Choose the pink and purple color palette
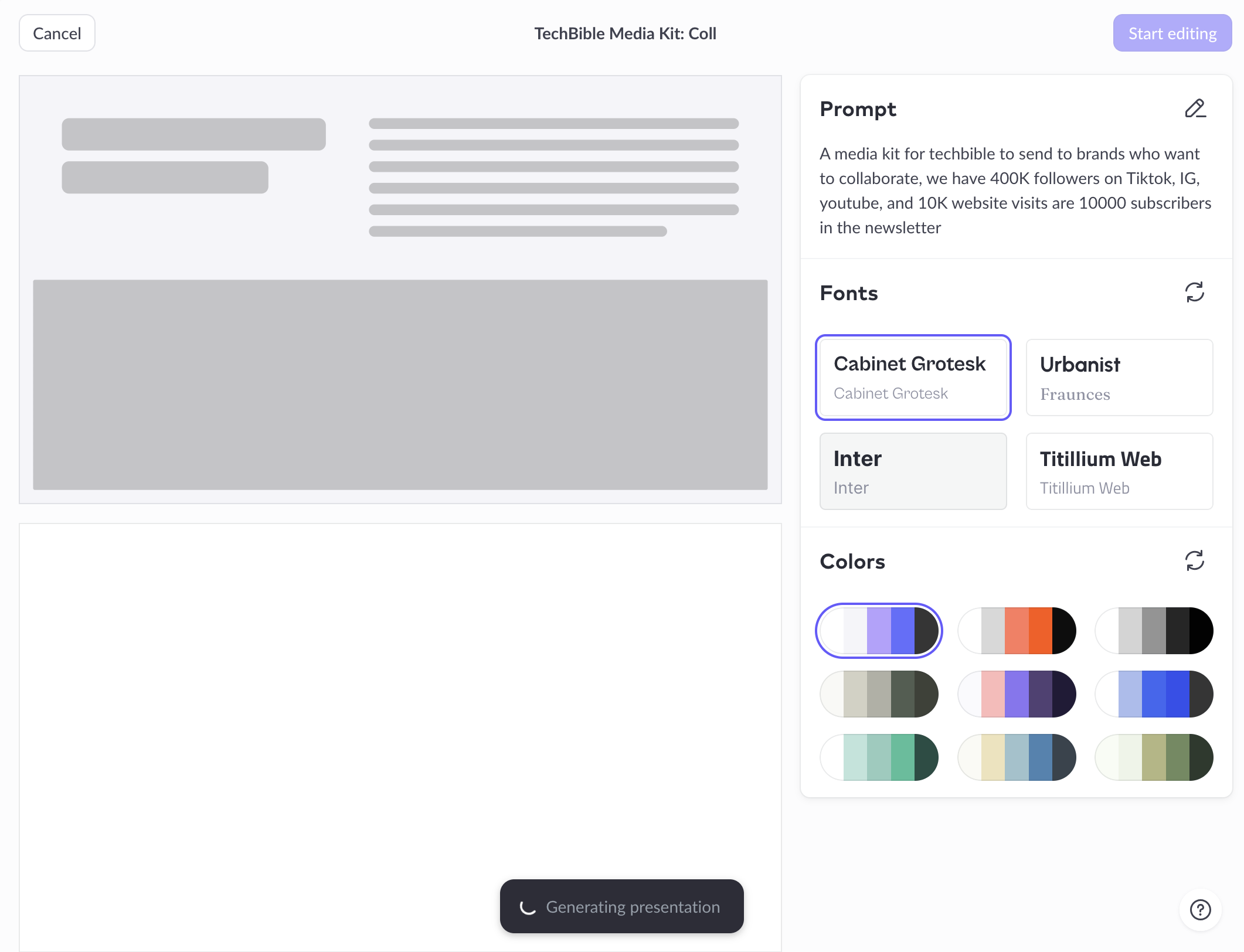This screenshot has height=952, width=1244. [x=1017, y=694]
